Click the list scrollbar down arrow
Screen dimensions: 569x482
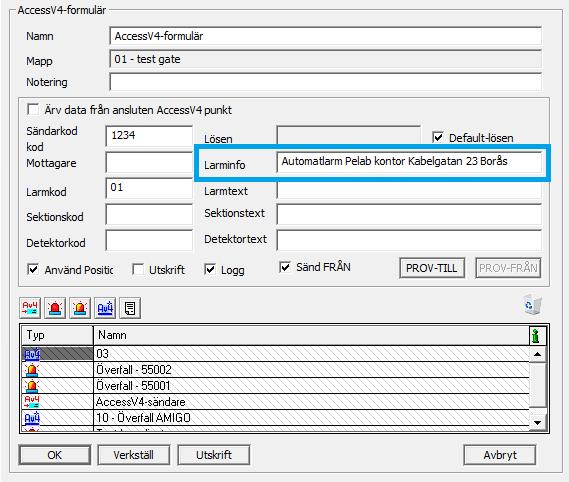coord(538,423)
